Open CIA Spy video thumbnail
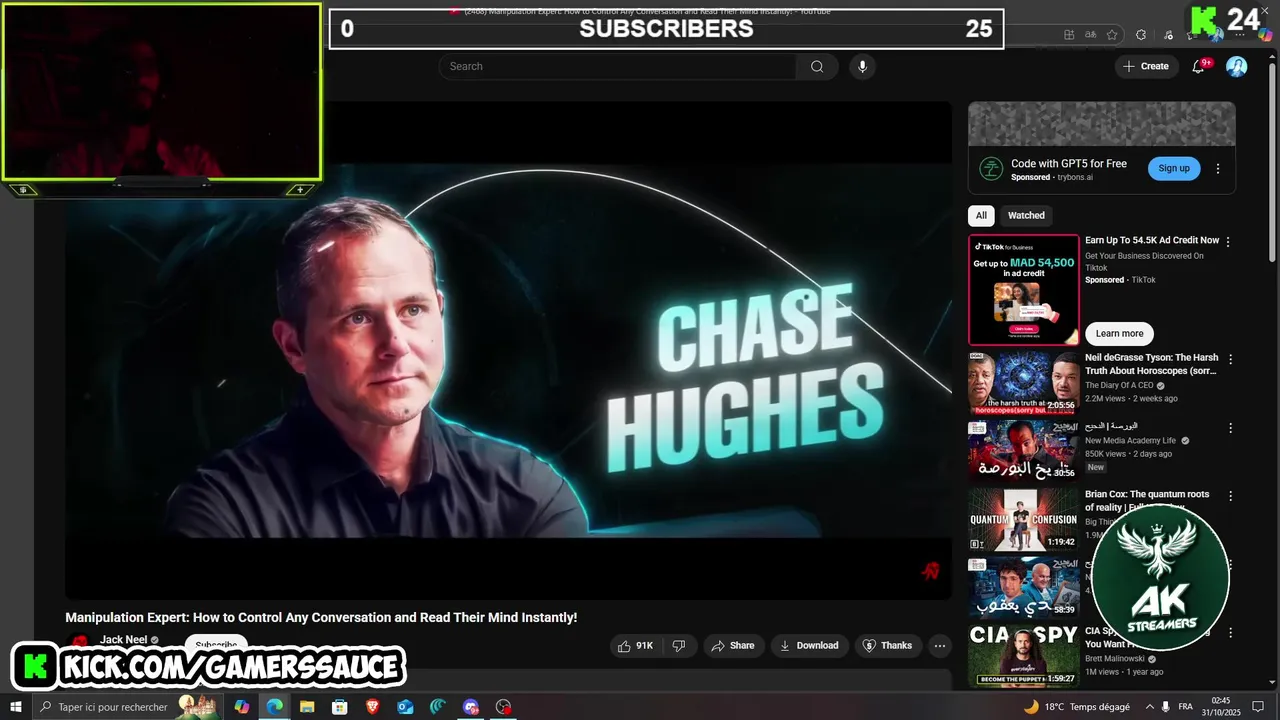 [1024, 656]
